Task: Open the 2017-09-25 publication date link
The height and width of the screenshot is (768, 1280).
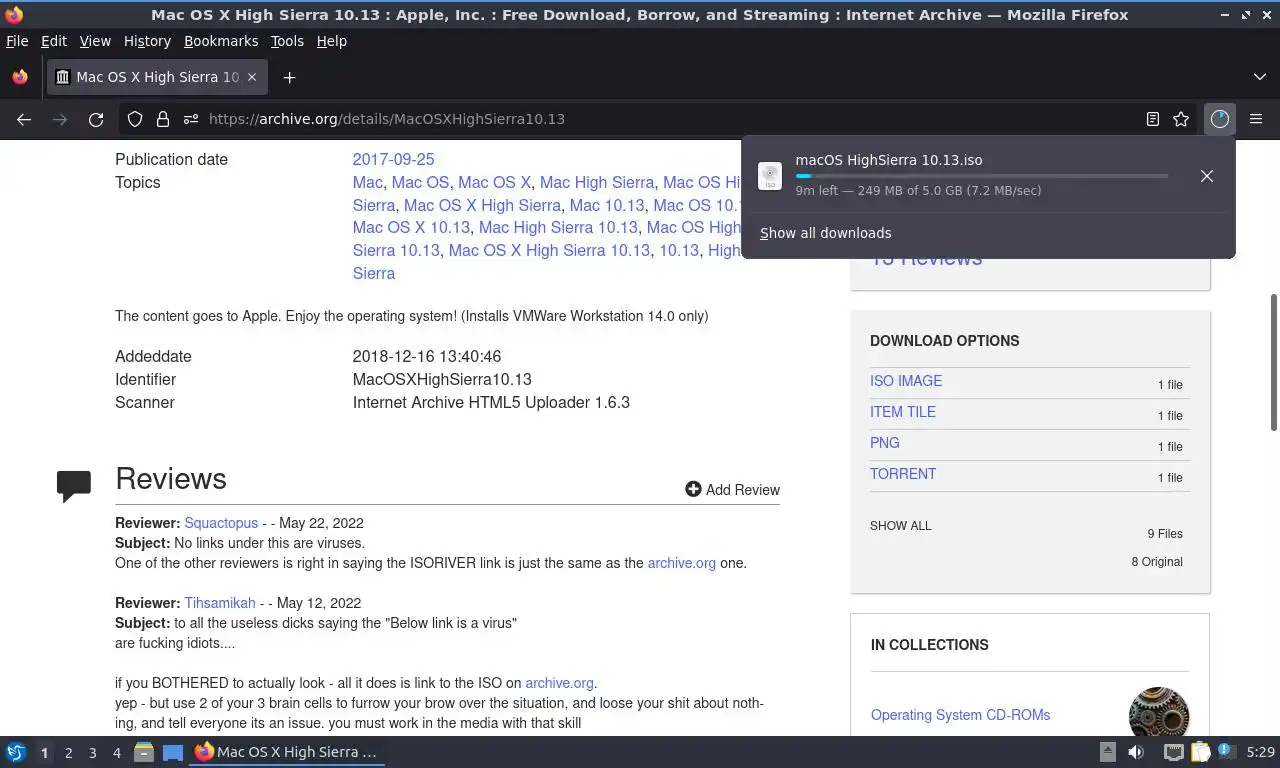Action: pyautogui.click(x=393, y=159)
